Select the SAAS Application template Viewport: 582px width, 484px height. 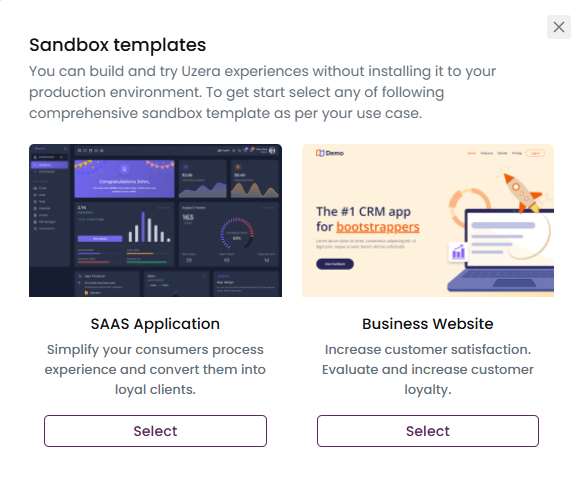tap(156, 431)
